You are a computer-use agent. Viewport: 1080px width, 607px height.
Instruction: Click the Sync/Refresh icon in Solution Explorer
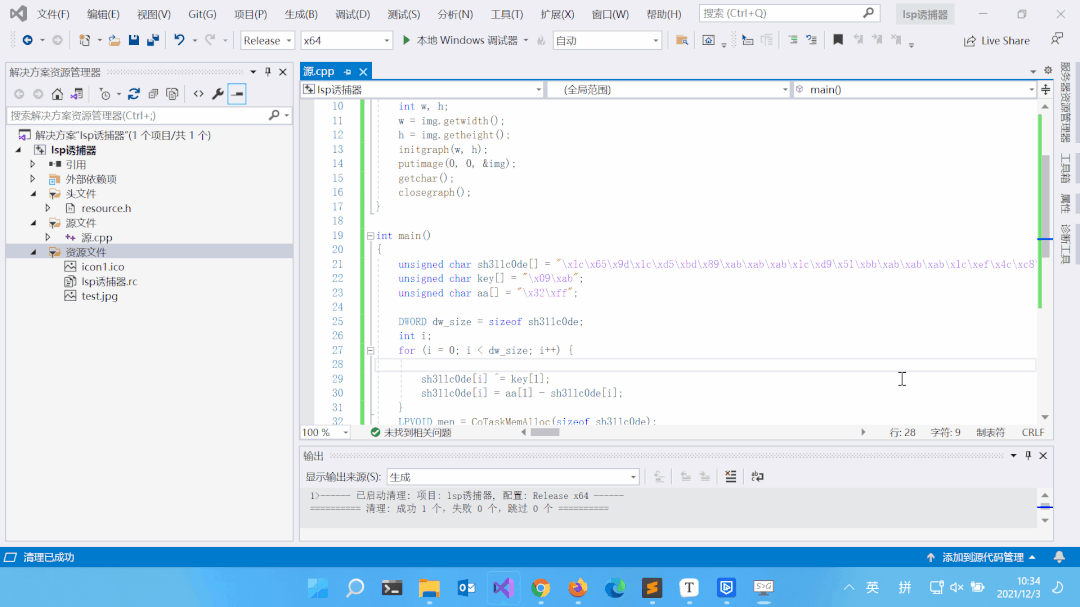coord(133,94)
